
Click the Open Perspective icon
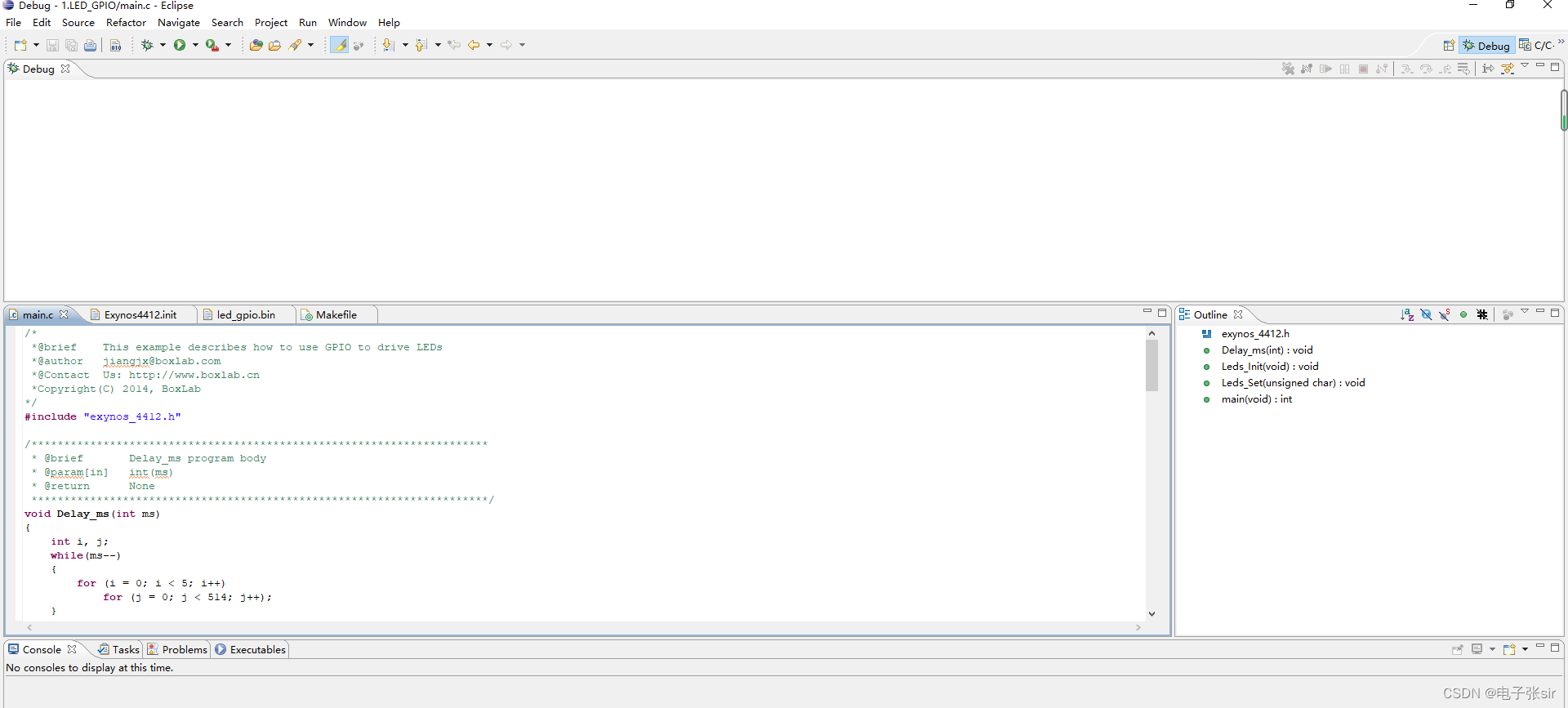1449,46
